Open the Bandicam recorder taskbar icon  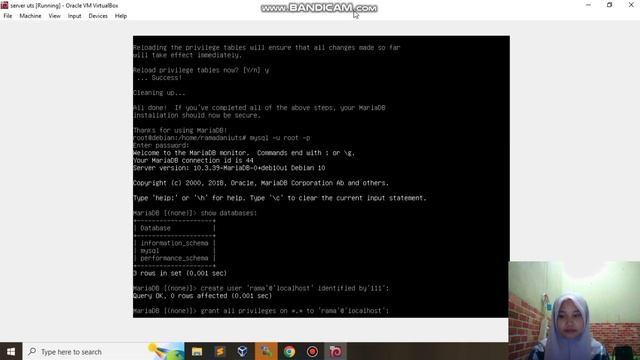point(312,351)
